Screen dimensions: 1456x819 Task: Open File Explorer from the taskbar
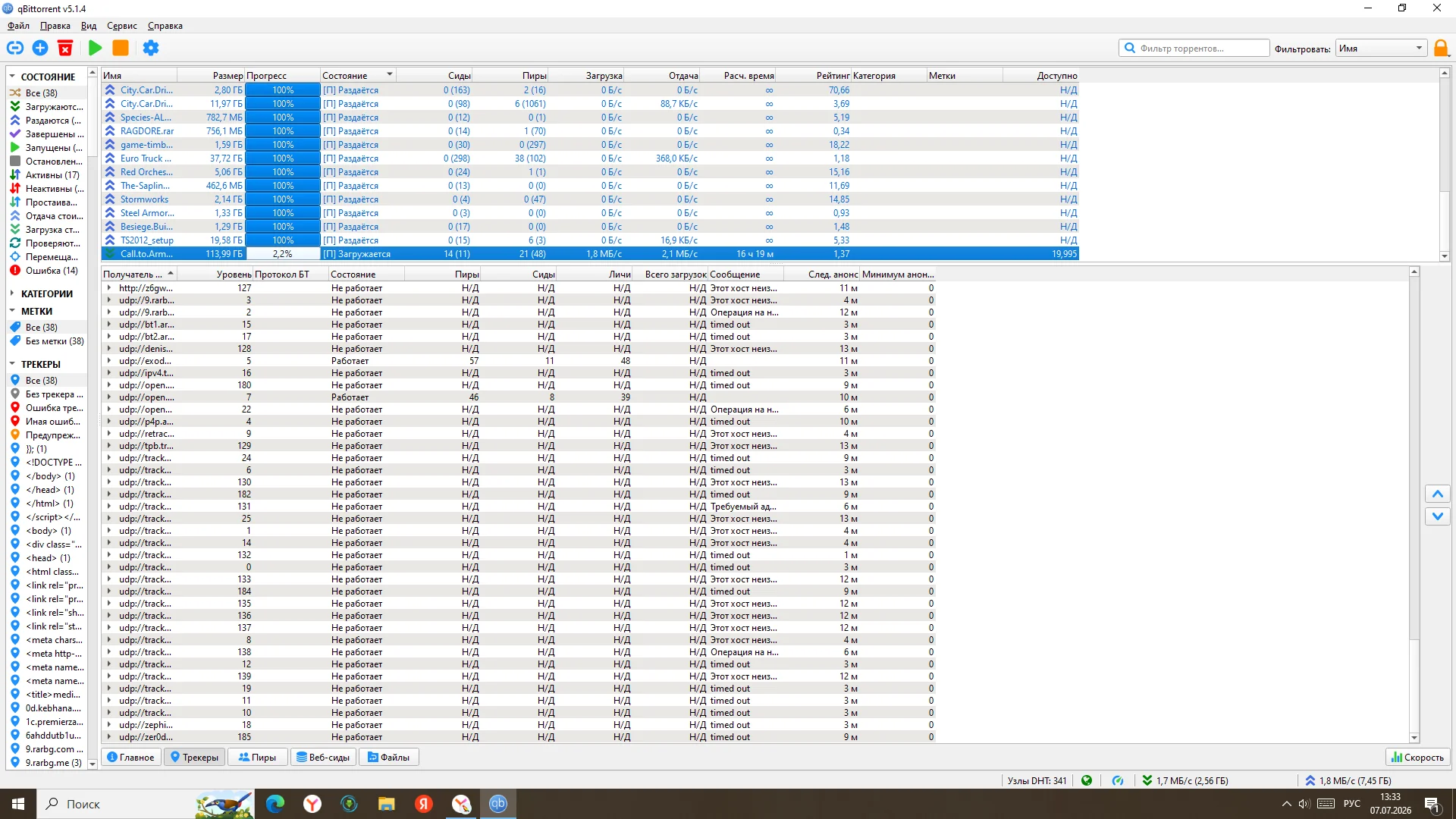click(x=387, y=804)
